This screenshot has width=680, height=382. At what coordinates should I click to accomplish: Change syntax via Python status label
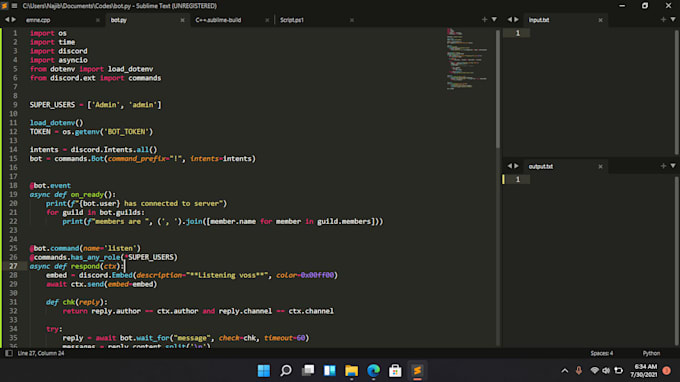(651, 353)
